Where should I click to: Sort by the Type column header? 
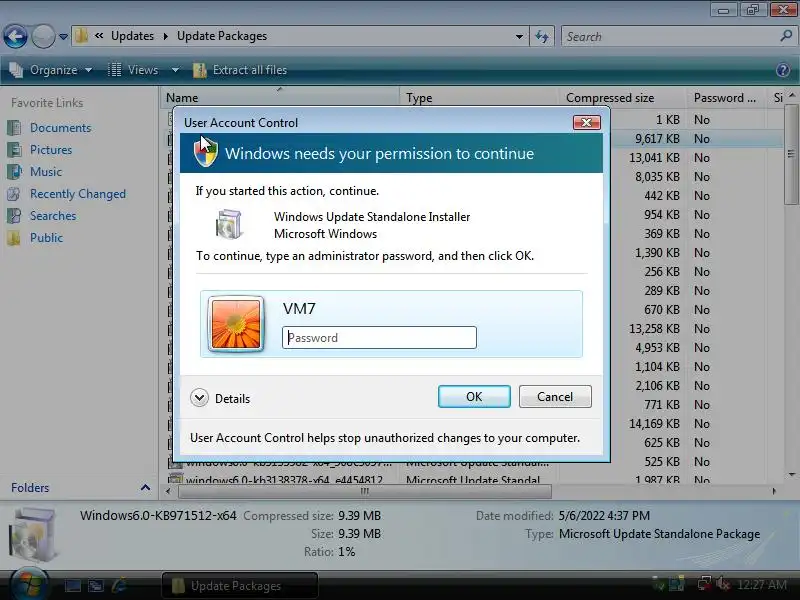[480, 97]
